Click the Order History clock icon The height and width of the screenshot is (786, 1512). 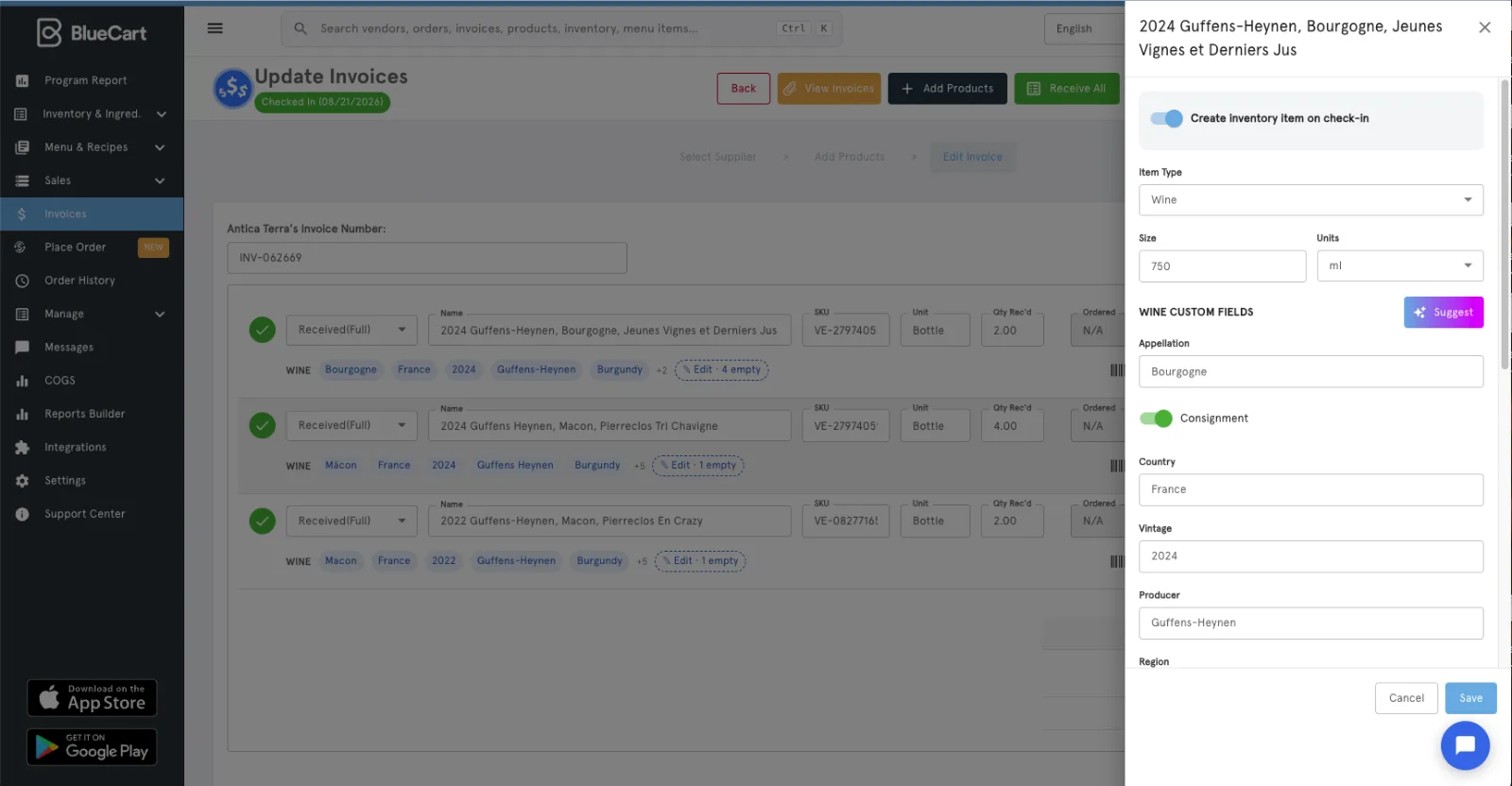click(22, 281)
